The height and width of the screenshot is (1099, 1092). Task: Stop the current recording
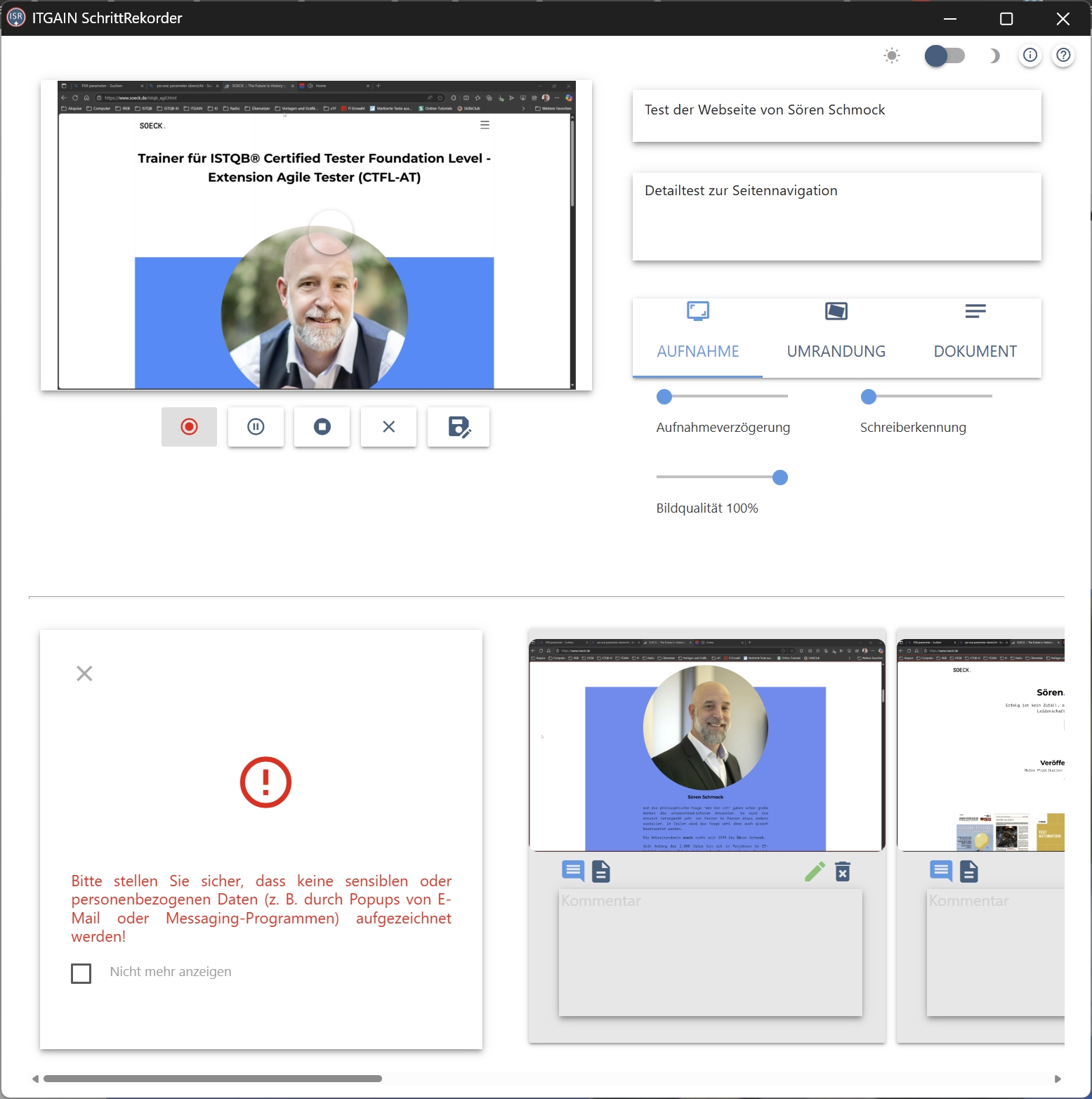coord(322,426)
